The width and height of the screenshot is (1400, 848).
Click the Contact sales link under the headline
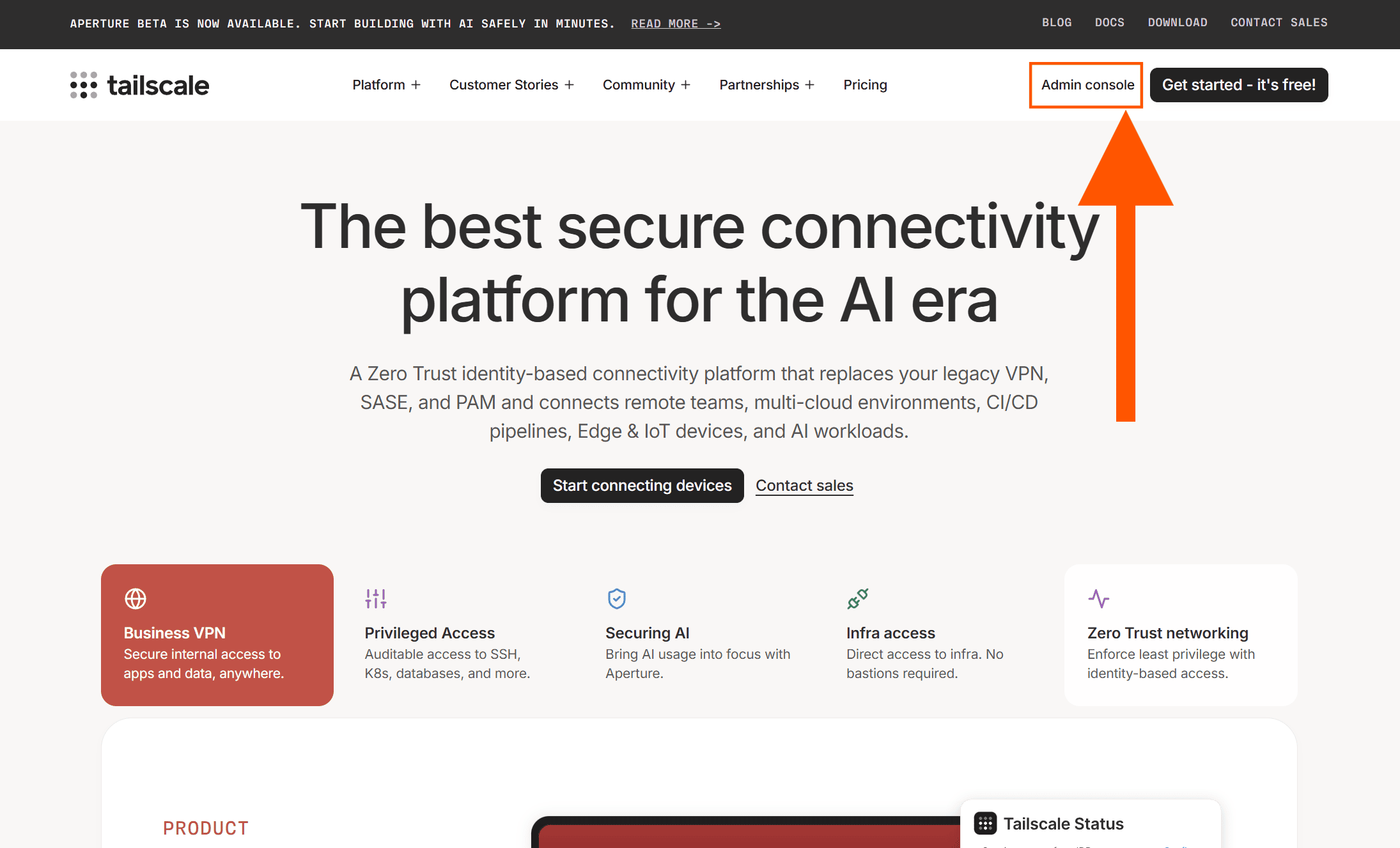pos(804,486)
